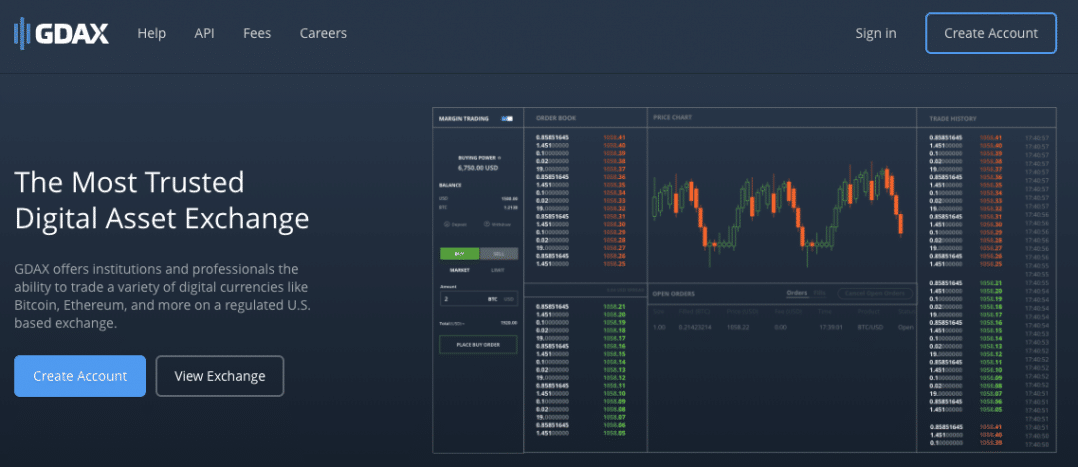Click the Sign in link

876,33
